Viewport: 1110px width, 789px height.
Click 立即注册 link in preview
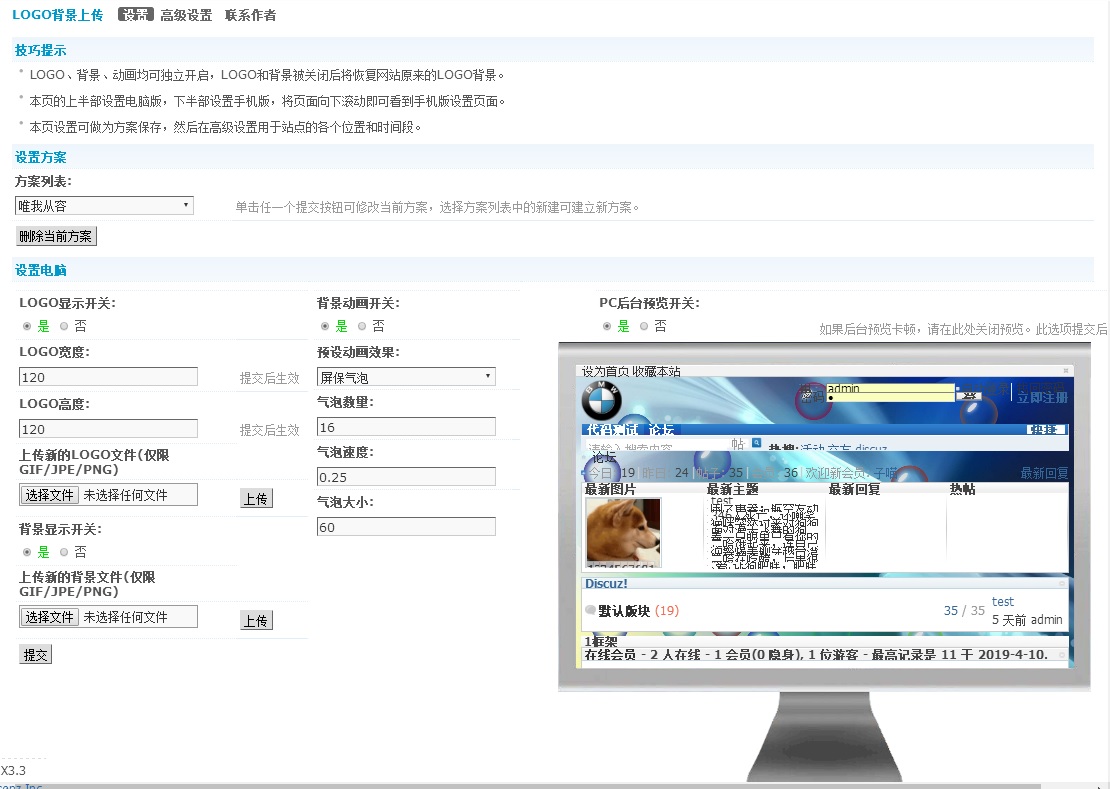pyautogui.click(x=1042, y=398)
